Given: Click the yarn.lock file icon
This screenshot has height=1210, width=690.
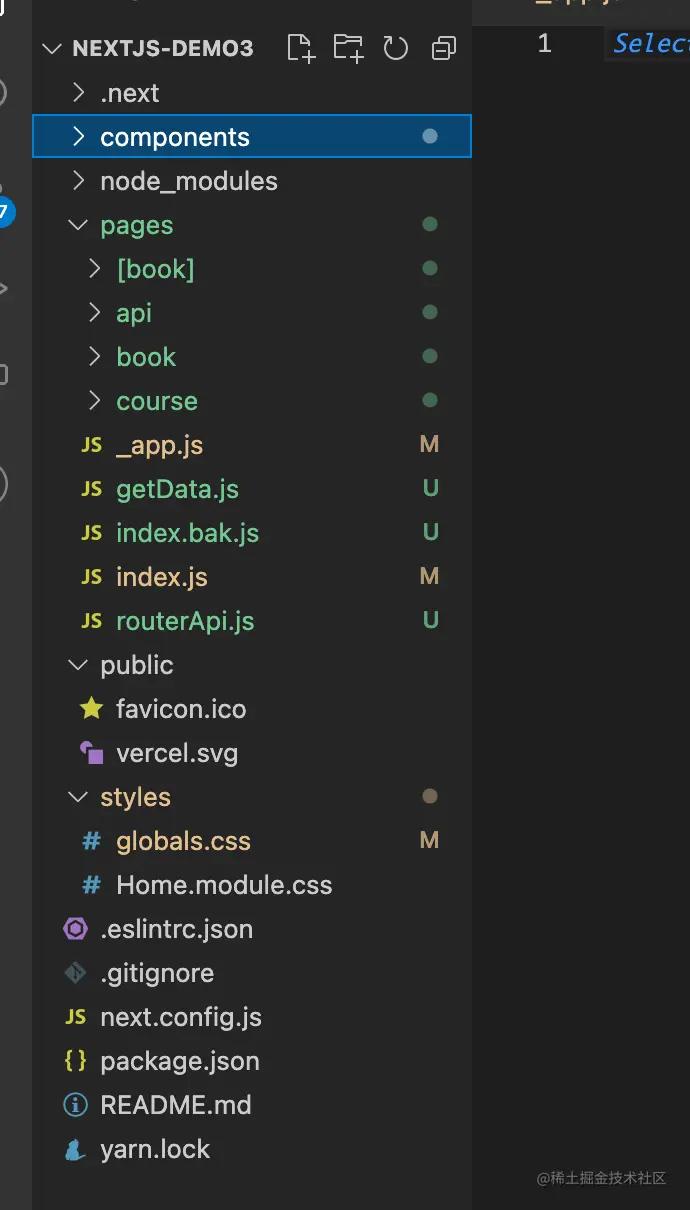Looking at the screenshot, I should tap(75, 1149).
